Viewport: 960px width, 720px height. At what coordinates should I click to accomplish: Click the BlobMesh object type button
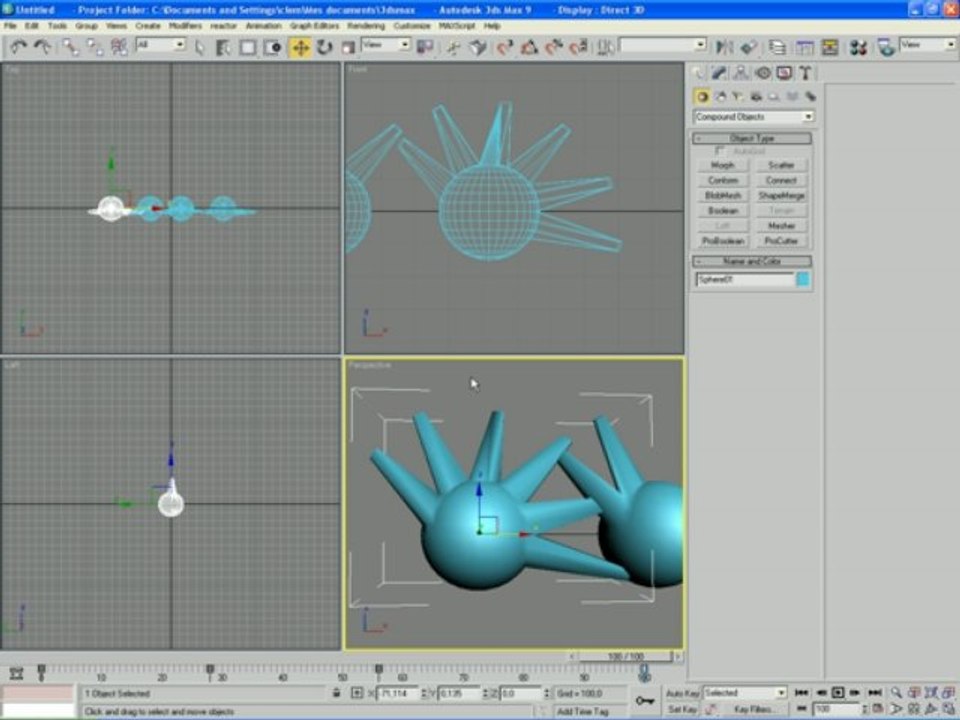[x=722, y=196]
